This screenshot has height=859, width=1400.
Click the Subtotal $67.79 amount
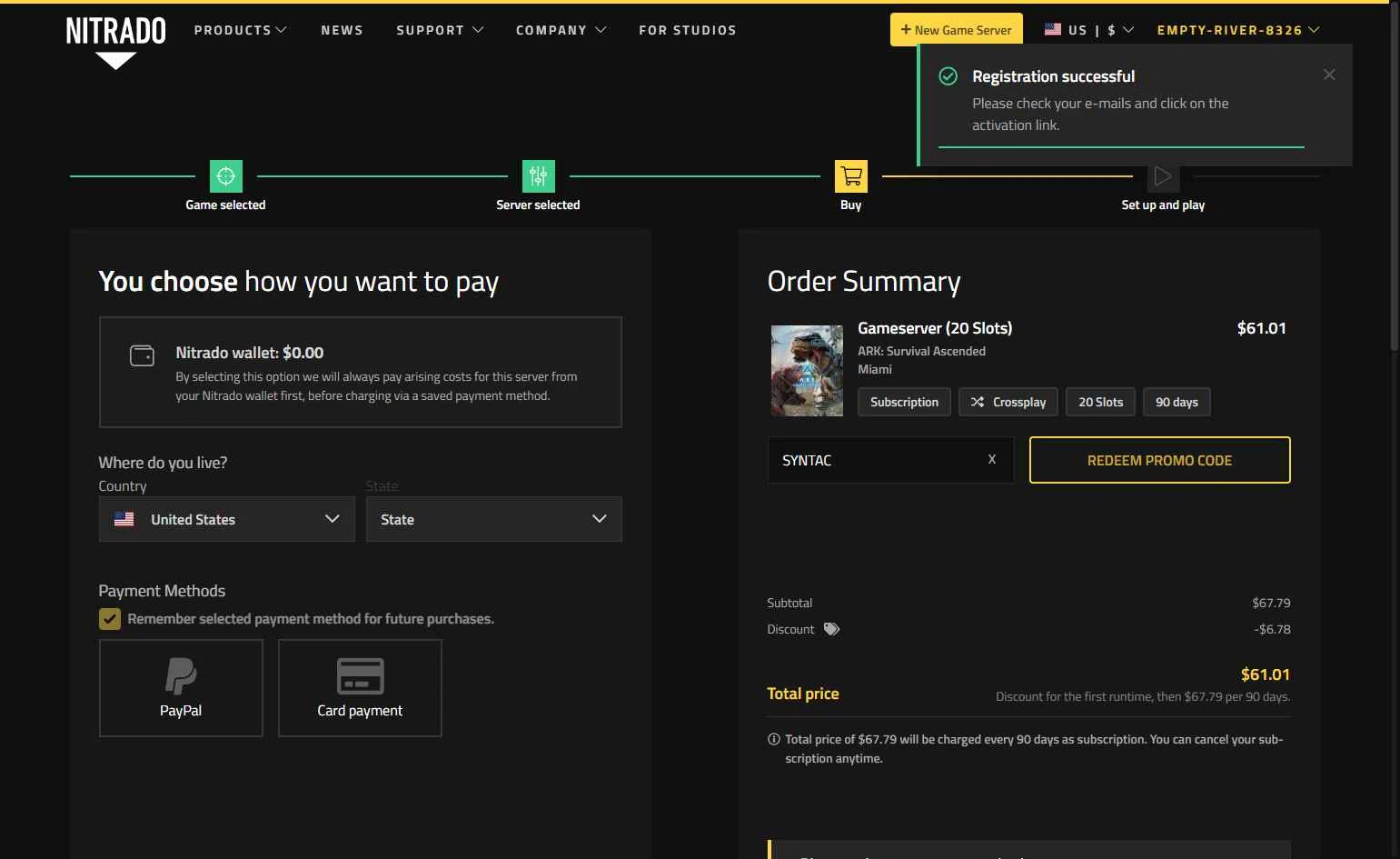click(x=1271, y=603)
